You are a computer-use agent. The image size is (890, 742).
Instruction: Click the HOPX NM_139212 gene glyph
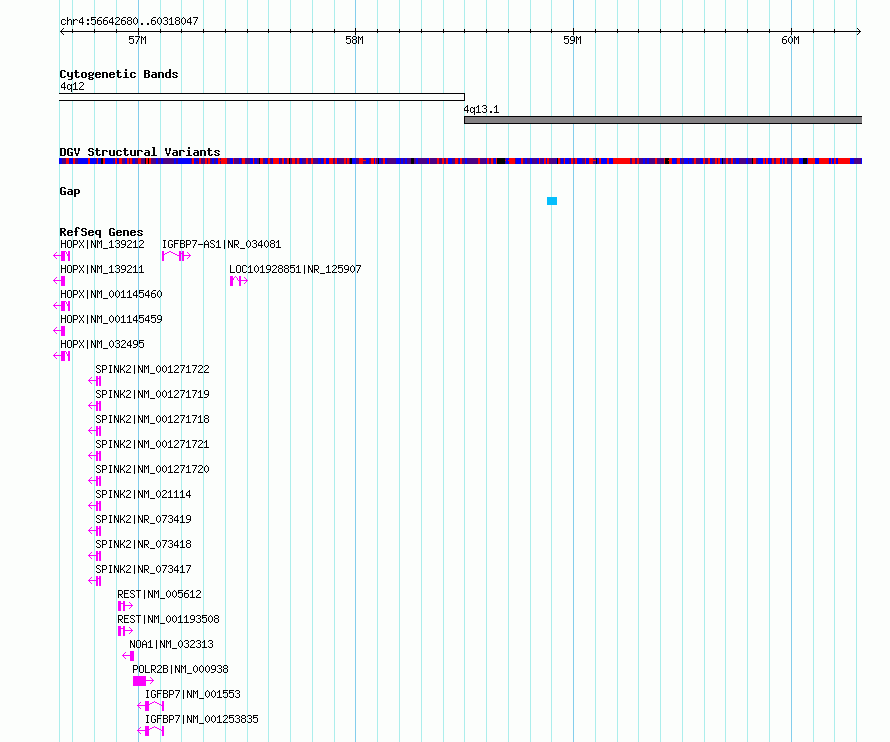62,256
